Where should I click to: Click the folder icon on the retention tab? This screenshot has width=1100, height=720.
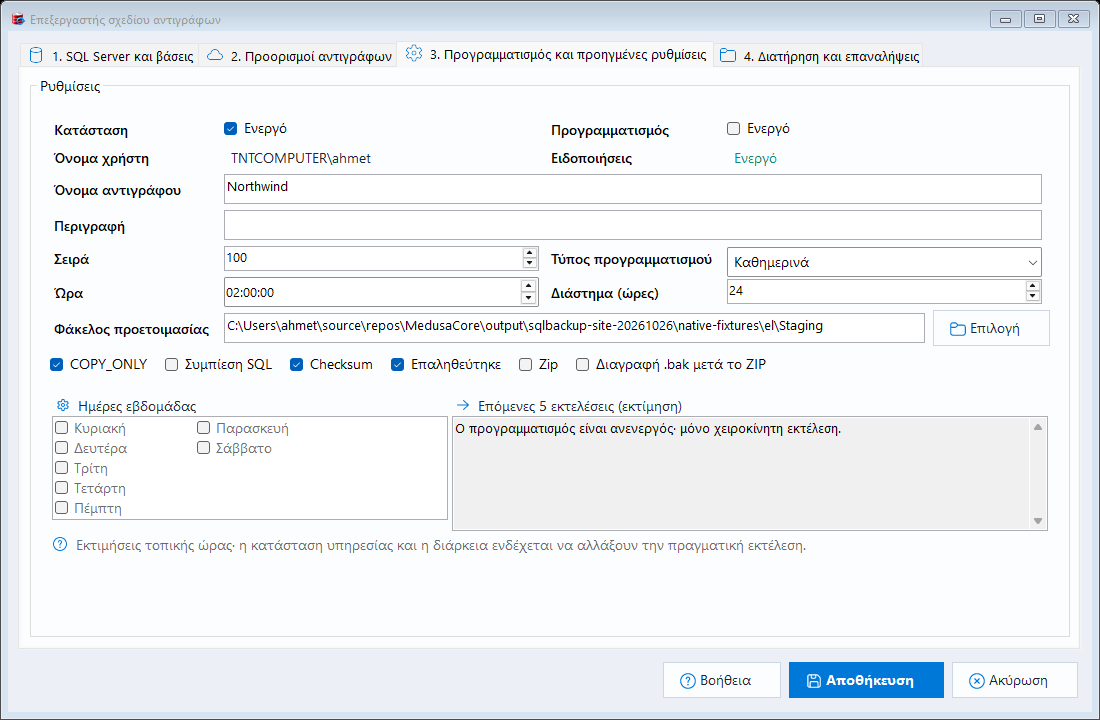point(728,55)
